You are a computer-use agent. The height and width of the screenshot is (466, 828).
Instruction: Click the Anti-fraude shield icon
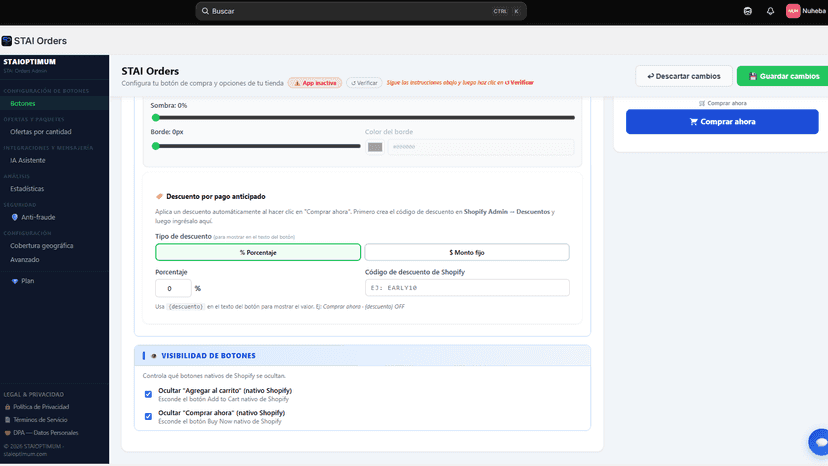tap(15, 217)
